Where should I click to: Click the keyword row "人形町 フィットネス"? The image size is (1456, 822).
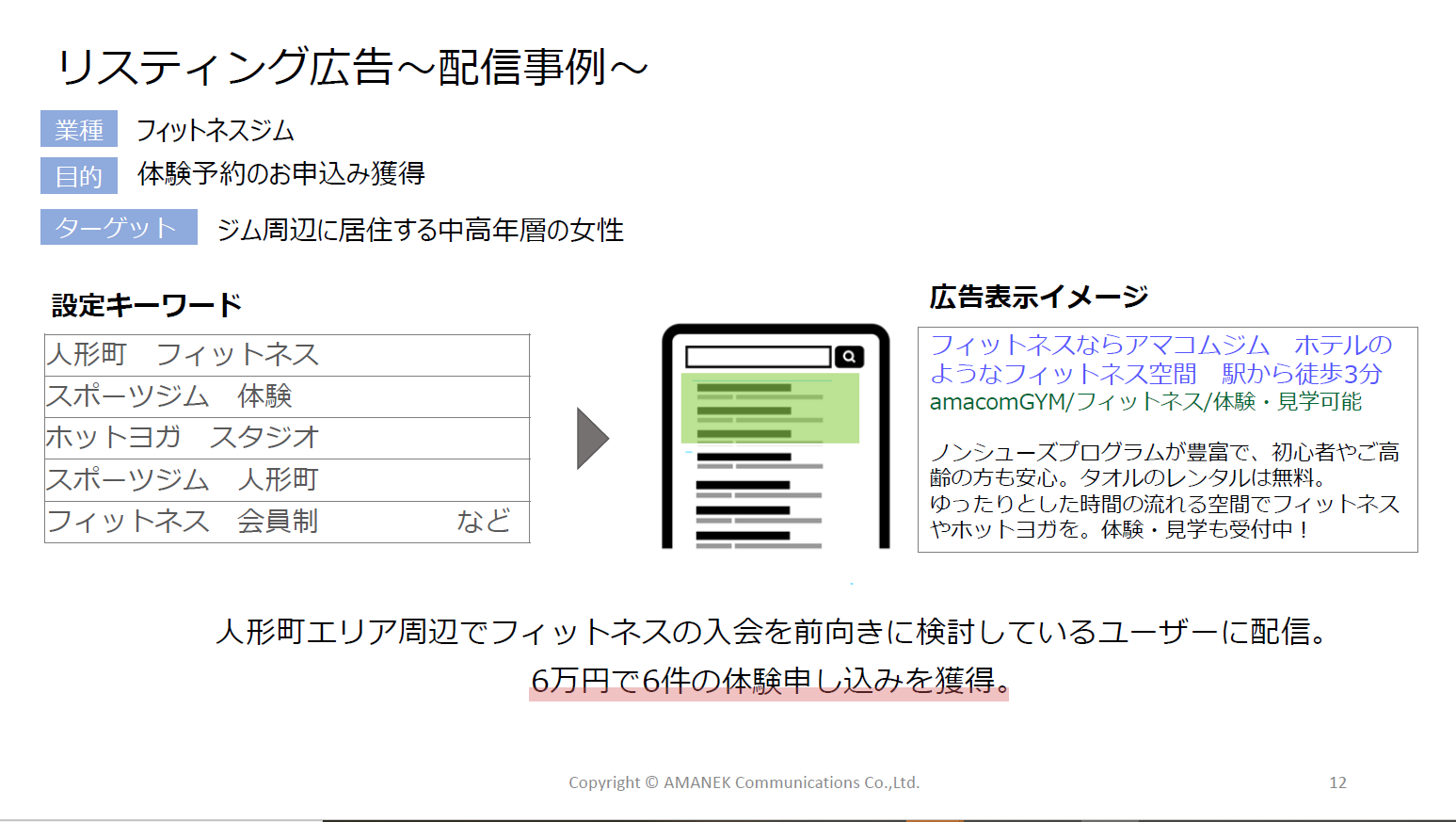(x=287, y=355)
